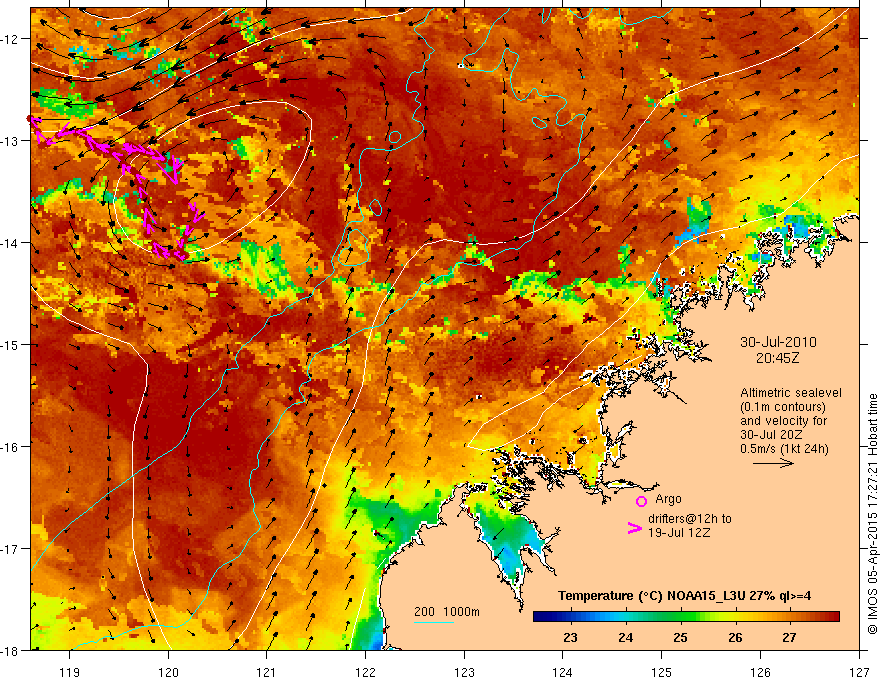
Task: Click the color bar tick label '23'
Action: (x=570, y=638)
